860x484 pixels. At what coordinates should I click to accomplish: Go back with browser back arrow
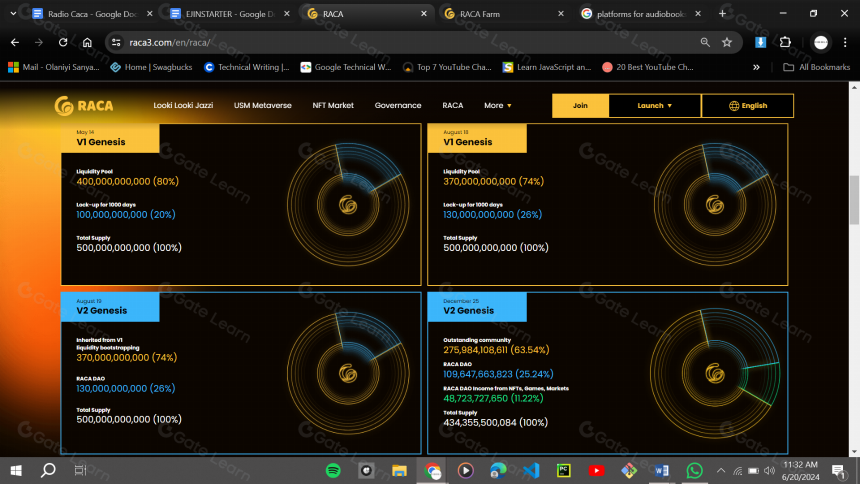tap(15, 42)
